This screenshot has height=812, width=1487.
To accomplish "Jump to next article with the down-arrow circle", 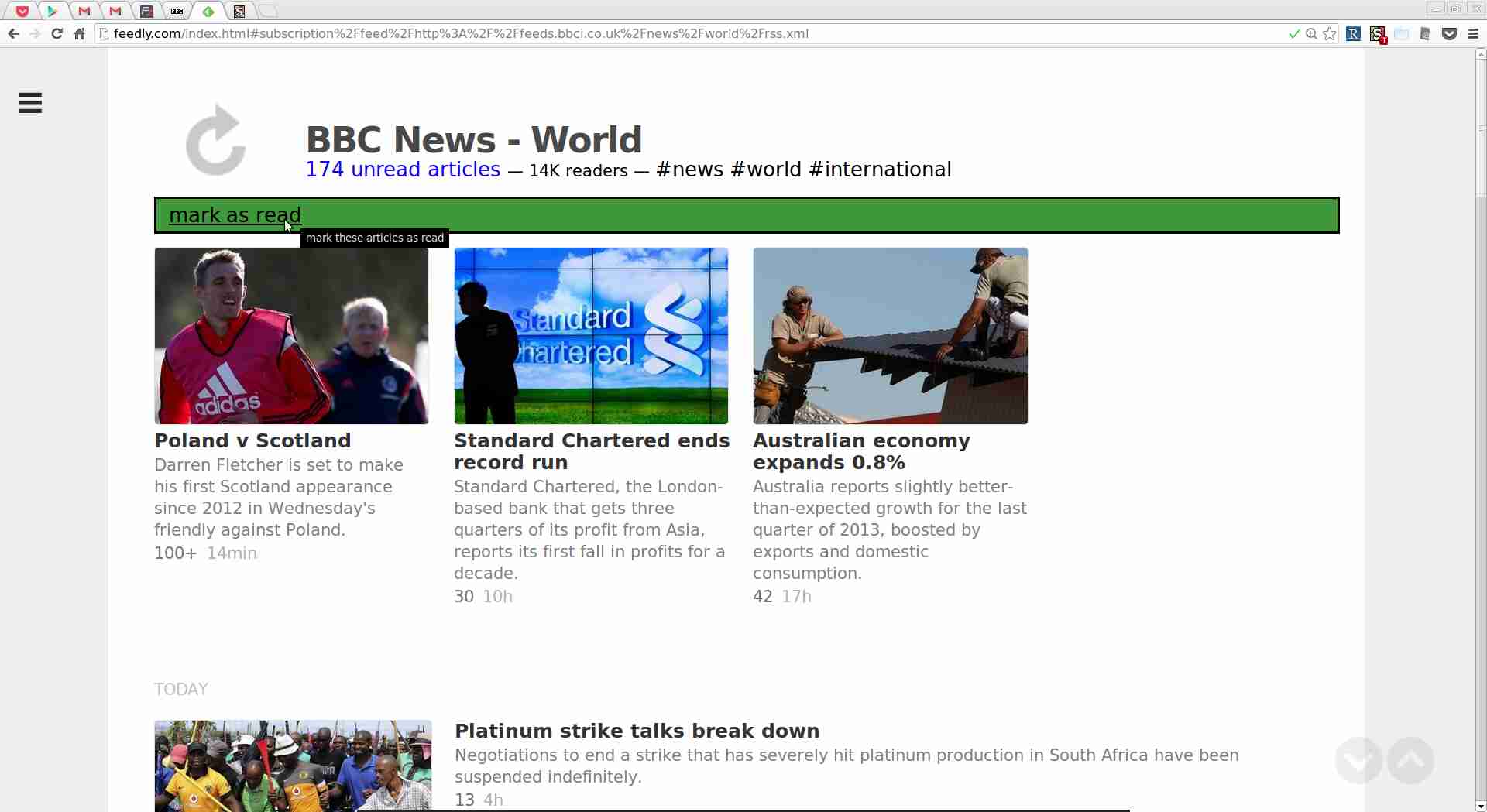I will [1359, 760].
